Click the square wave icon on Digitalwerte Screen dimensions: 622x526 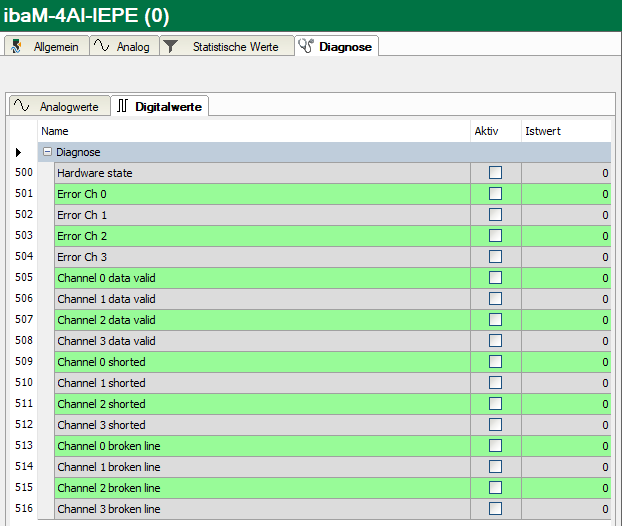(x=122, y=106)
